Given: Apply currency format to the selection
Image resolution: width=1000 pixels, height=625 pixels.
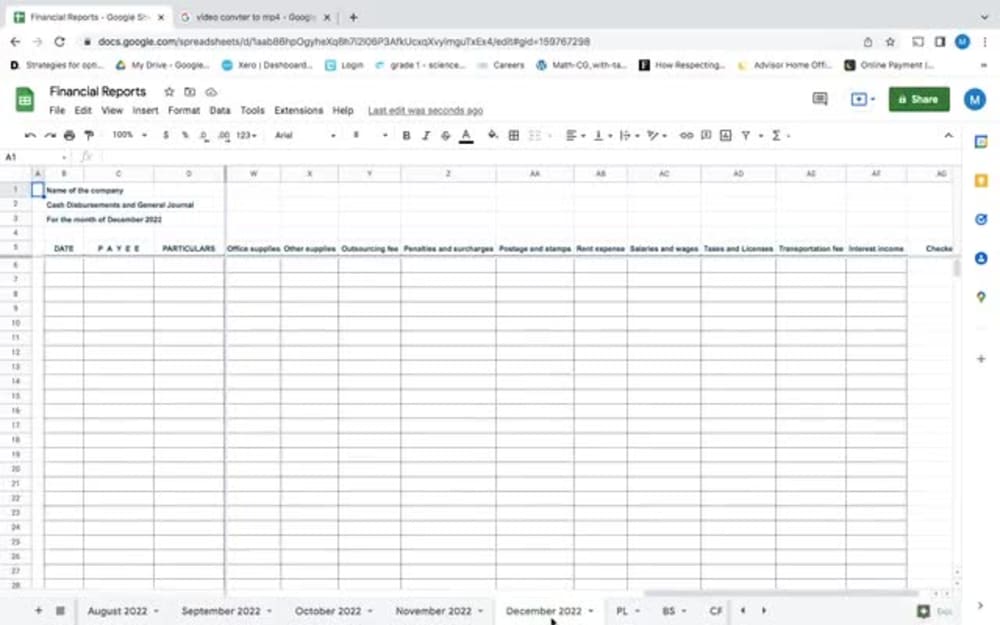Looking at the screenshot, I should [x=164, y=135].
